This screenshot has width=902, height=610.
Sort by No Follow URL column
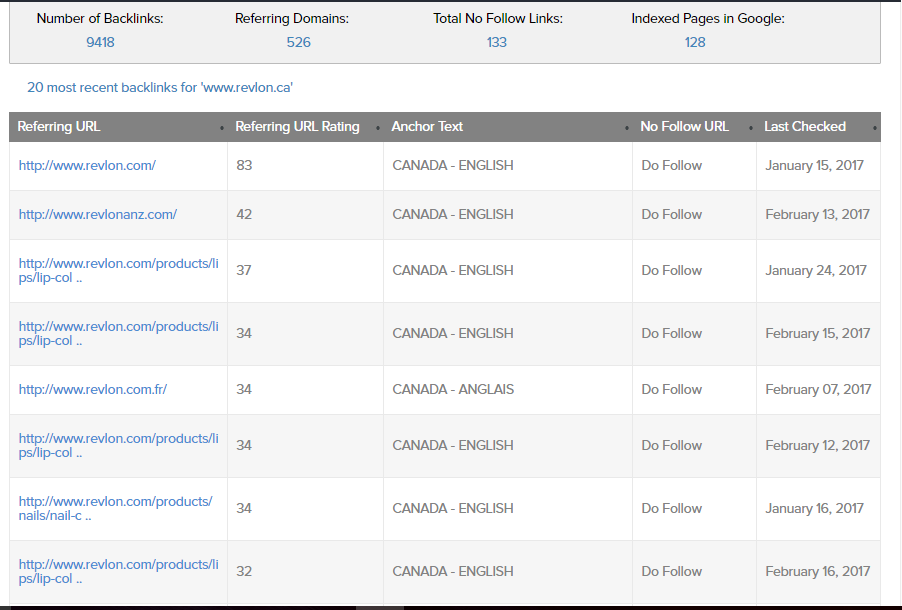pos(684,127)
